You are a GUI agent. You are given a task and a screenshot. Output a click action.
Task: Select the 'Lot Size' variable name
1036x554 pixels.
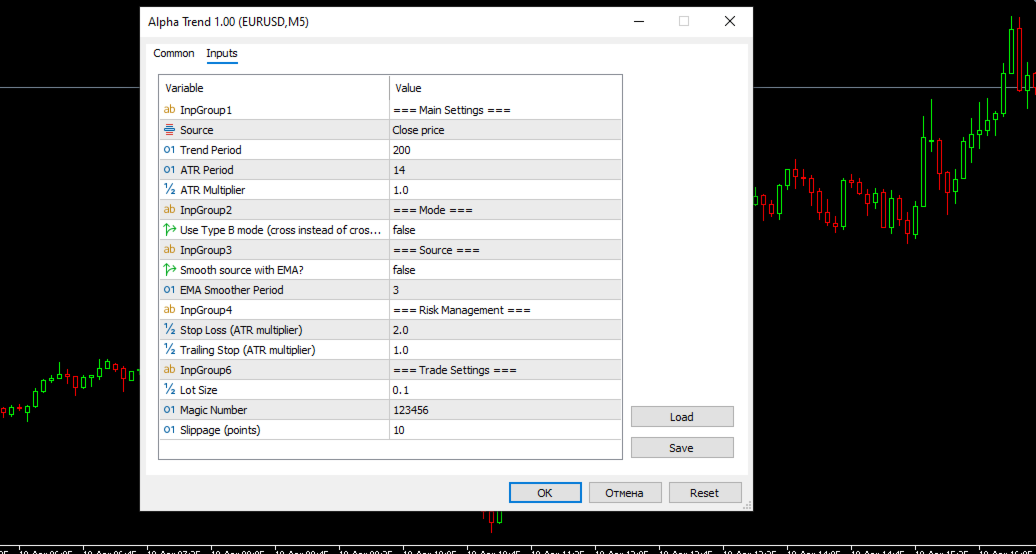pos(198,390)
